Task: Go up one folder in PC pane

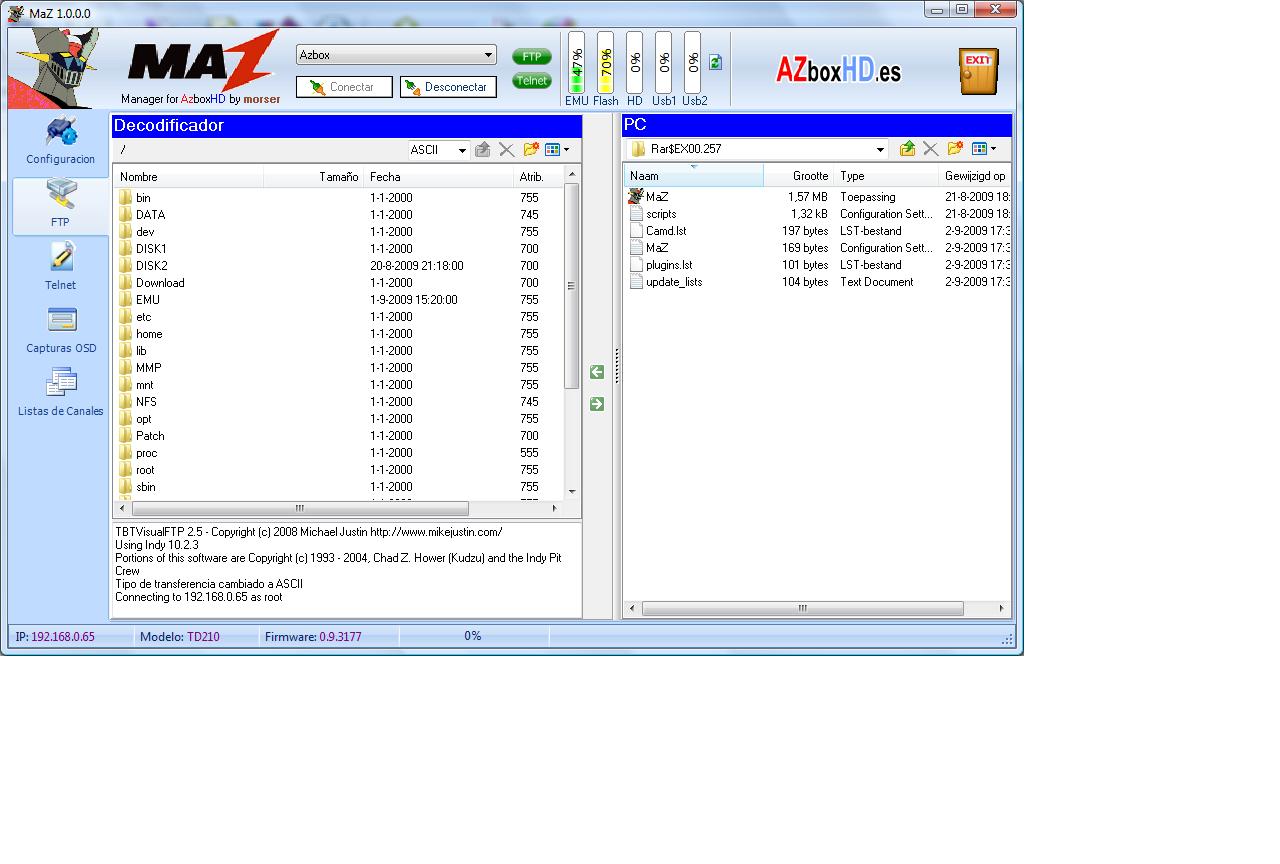Action: [907, 149]
